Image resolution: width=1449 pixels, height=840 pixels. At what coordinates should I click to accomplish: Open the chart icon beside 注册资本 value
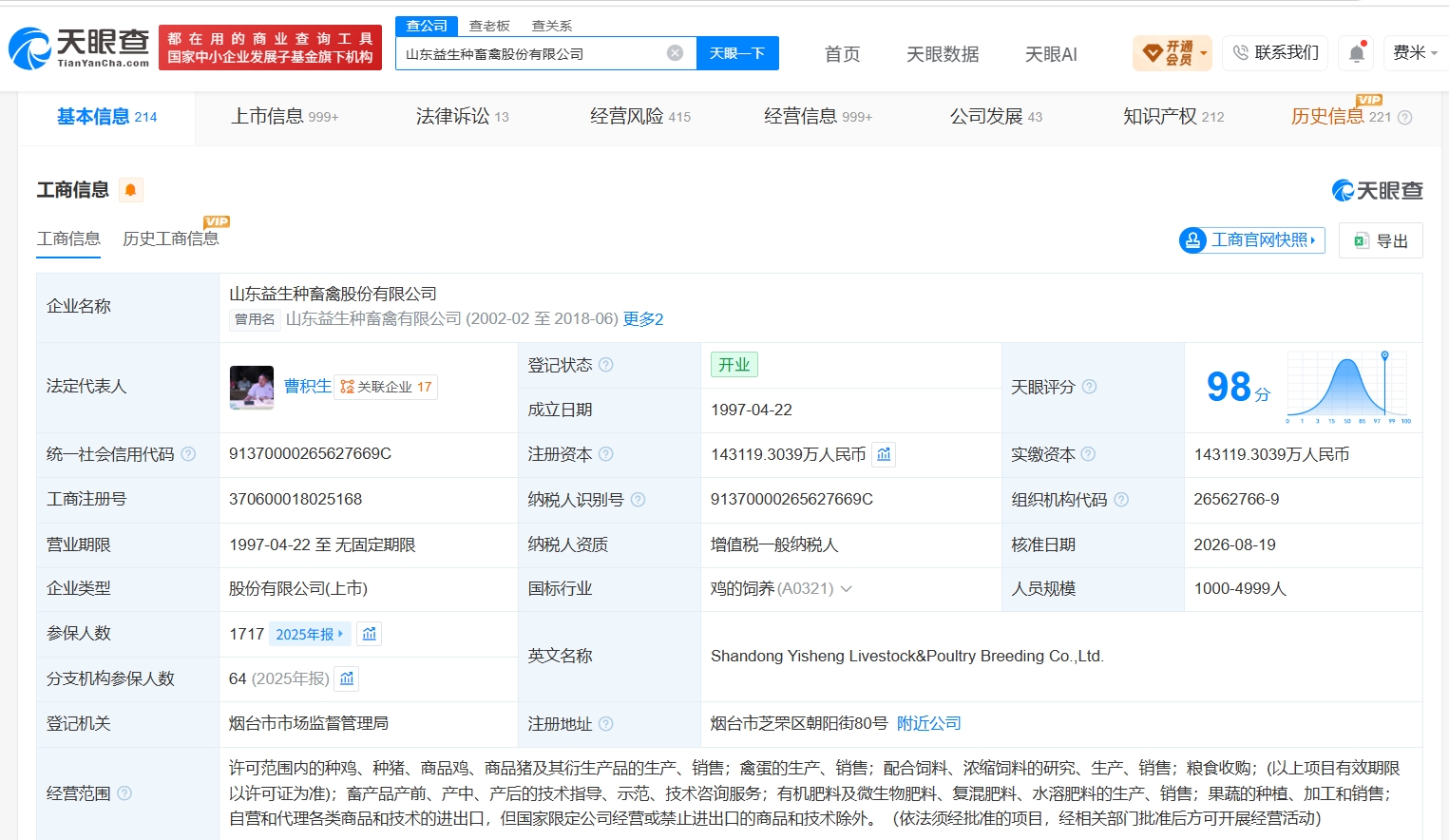884,454
